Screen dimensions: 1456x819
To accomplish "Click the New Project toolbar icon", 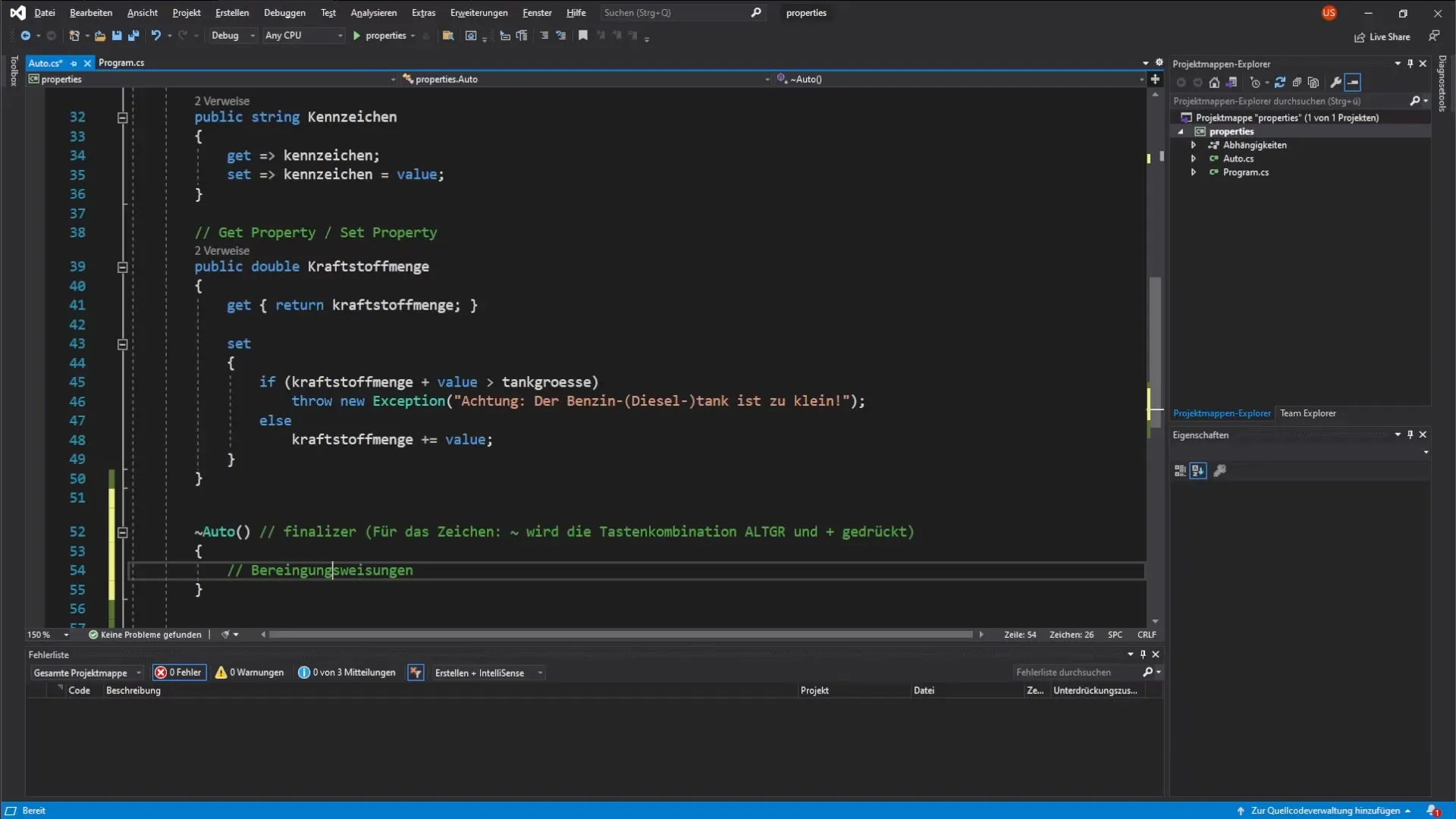I will (x=74, y=36).
